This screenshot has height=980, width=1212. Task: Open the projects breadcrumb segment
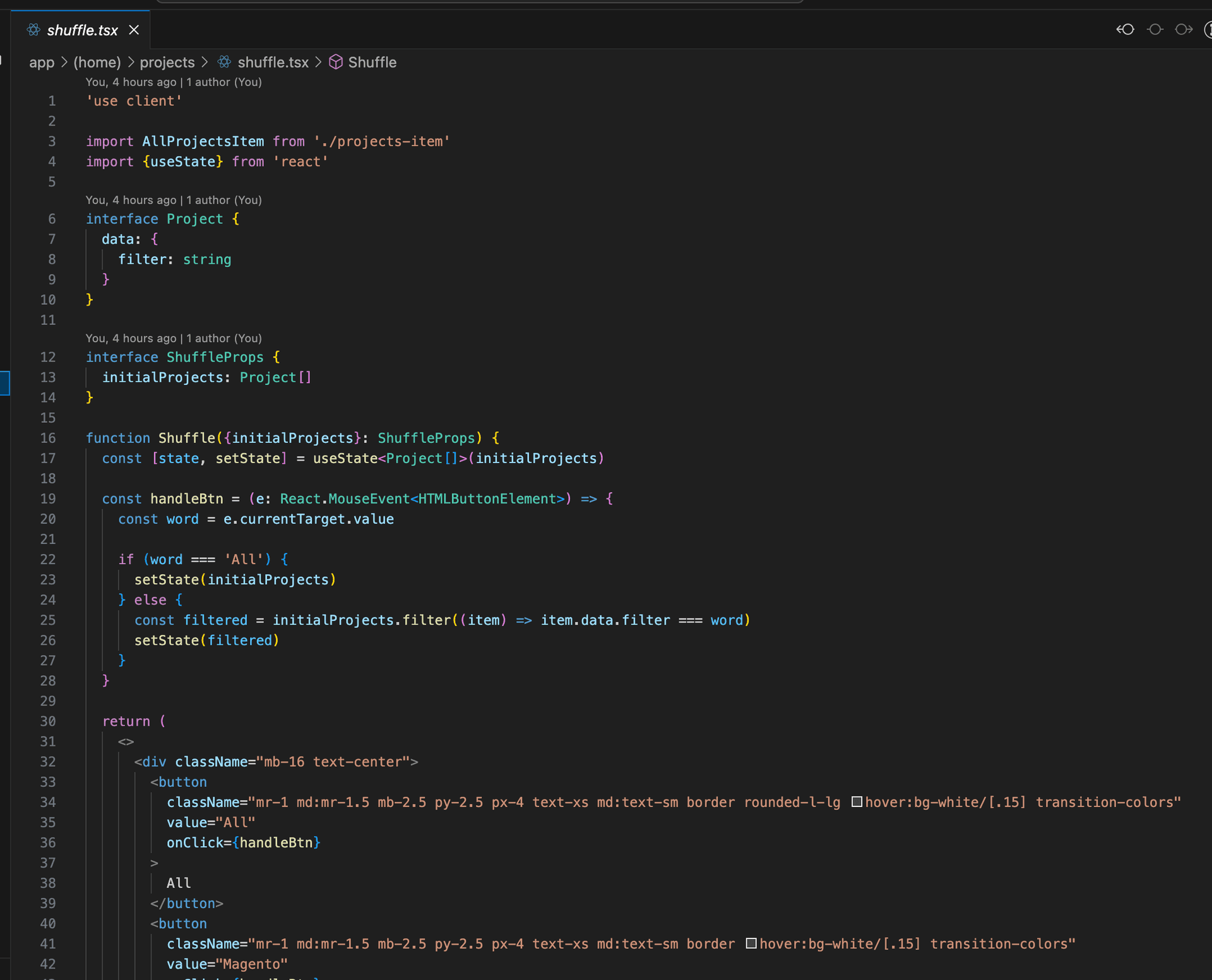pyautogui.click(x=167, y=62)
